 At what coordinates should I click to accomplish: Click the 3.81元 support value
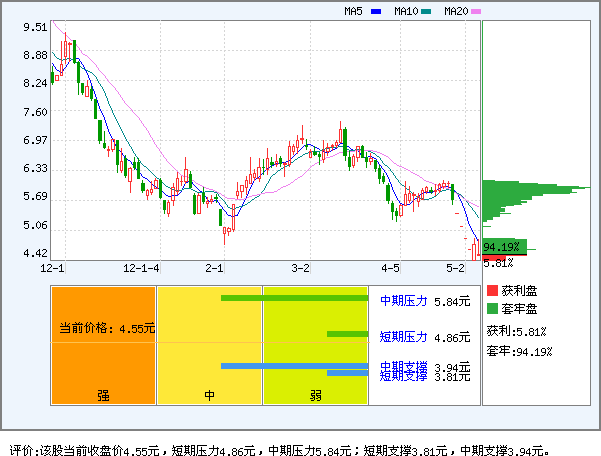(x=452, y=377)
